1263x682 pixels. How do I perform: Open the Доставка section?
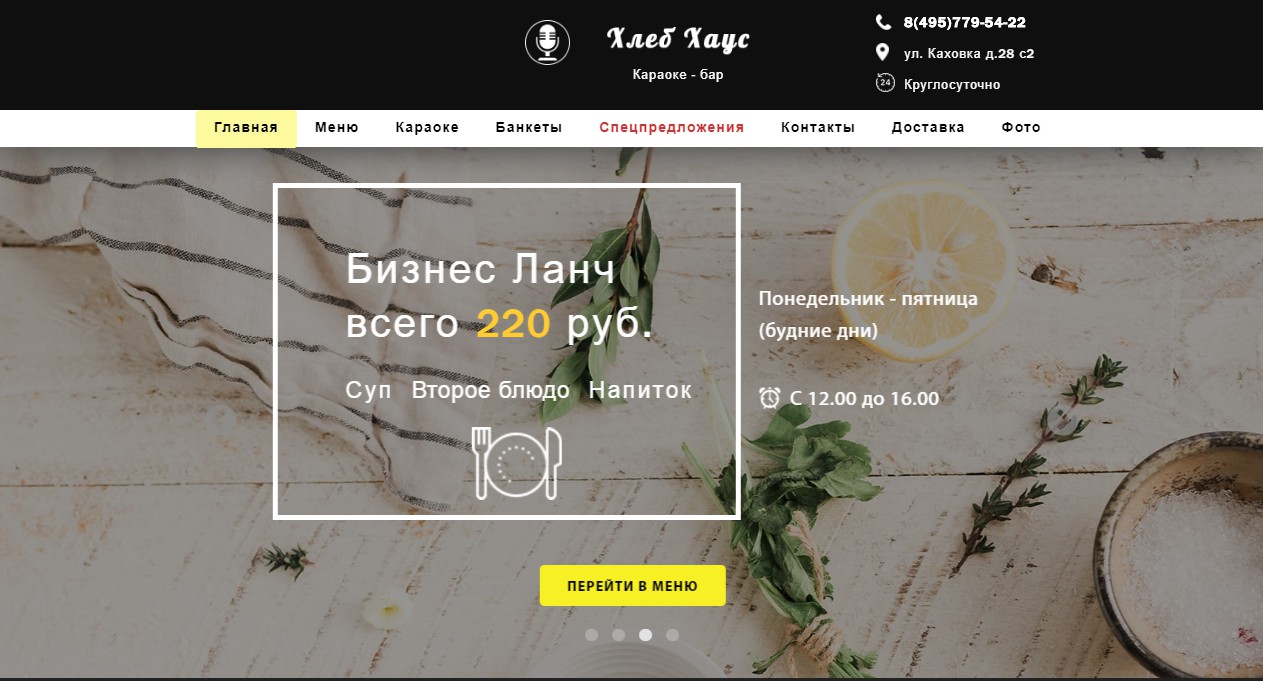[928, 128]
